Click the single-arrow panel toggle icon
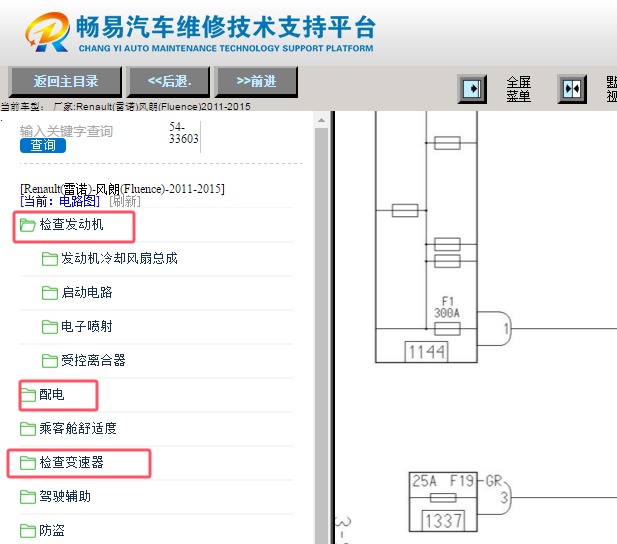Image resolution: width=617 pixels, height=544 pixels. click(x=472, y=89)
